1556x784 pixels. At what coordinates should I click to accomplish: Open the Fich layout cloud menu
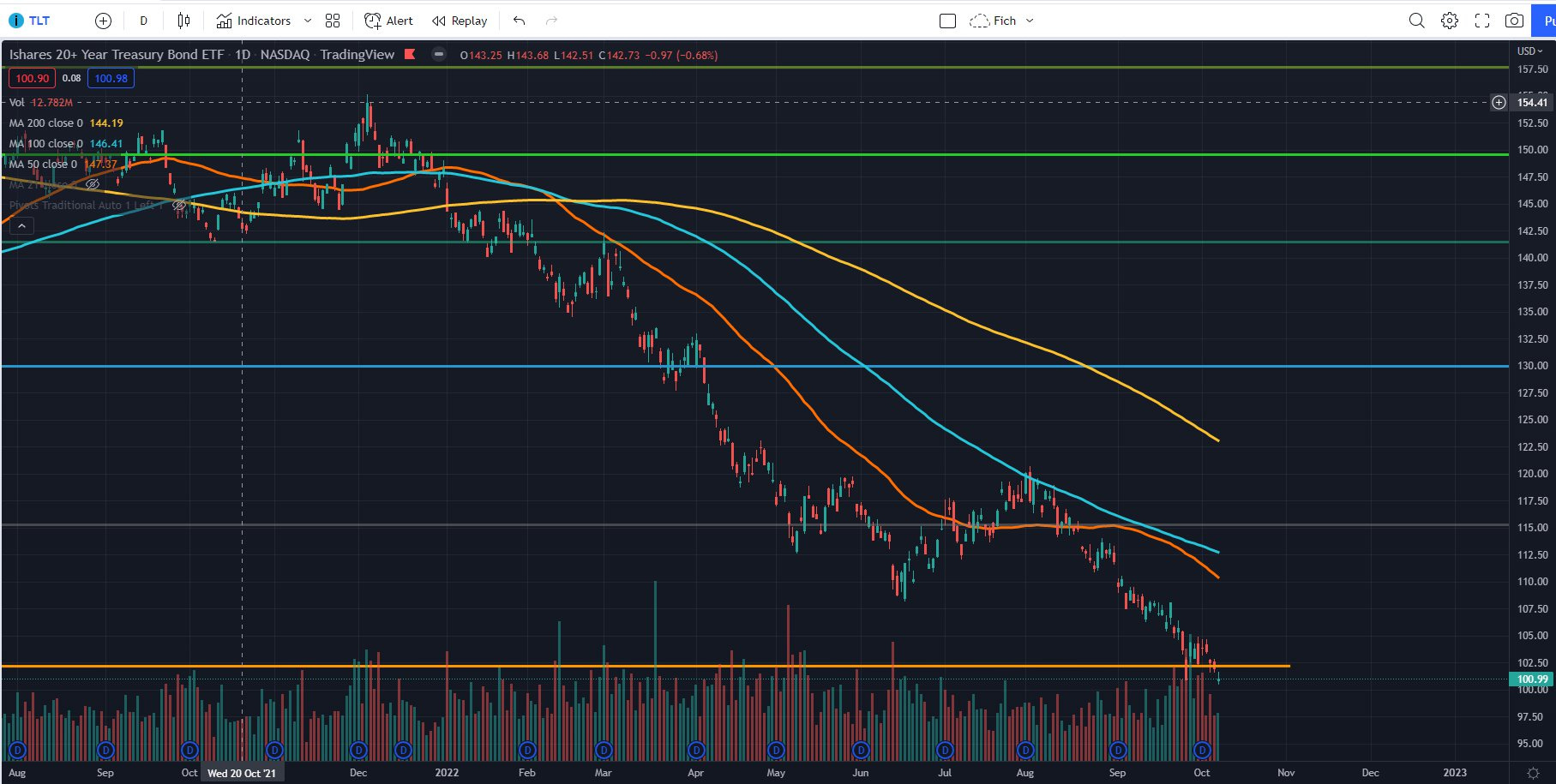[993, 21]
